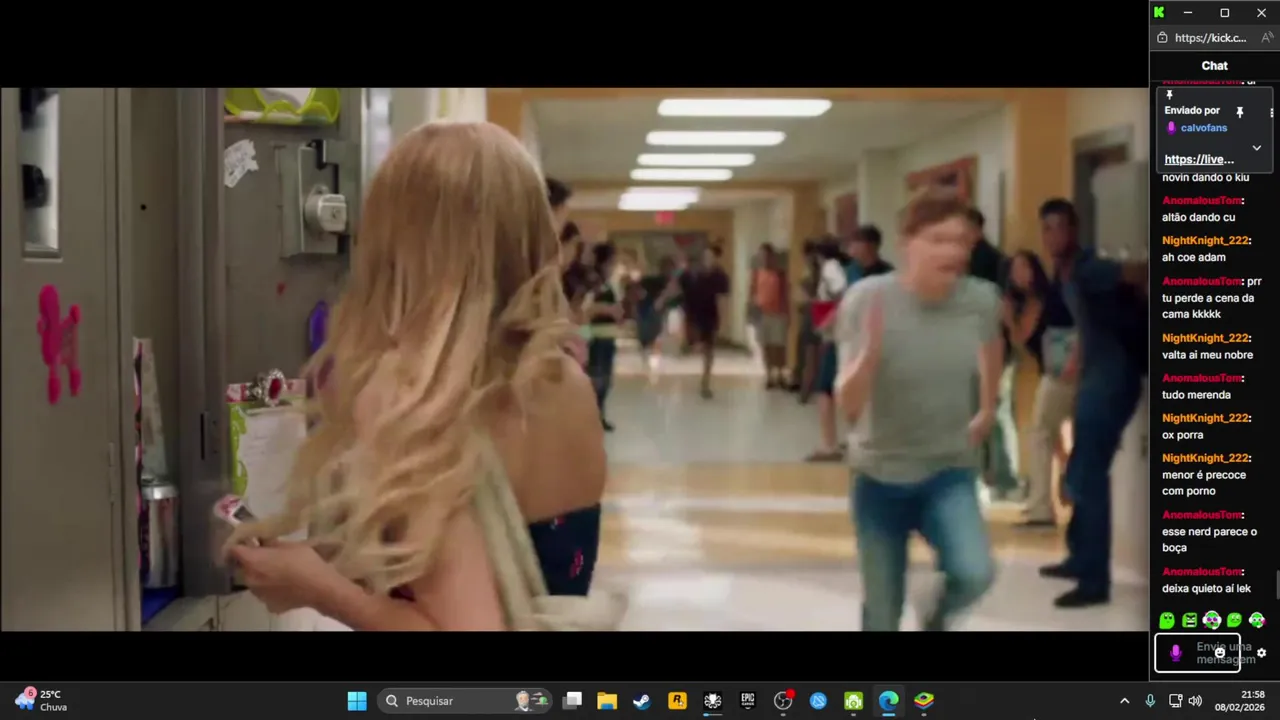Click the 'esse nerd parece o boça' message
This screenshot has width=1280, height=720.
click(1209, 540)
